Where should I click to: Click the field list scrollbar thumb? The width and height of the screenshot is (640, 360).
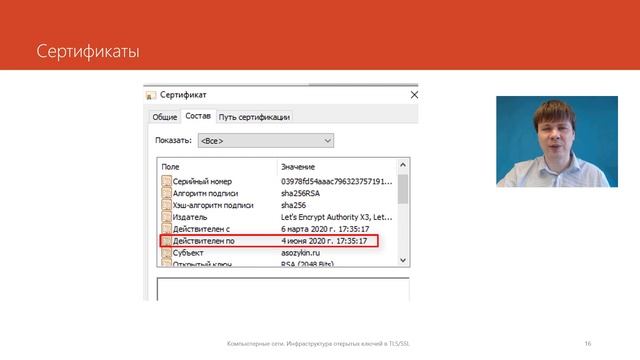[403, 189]
